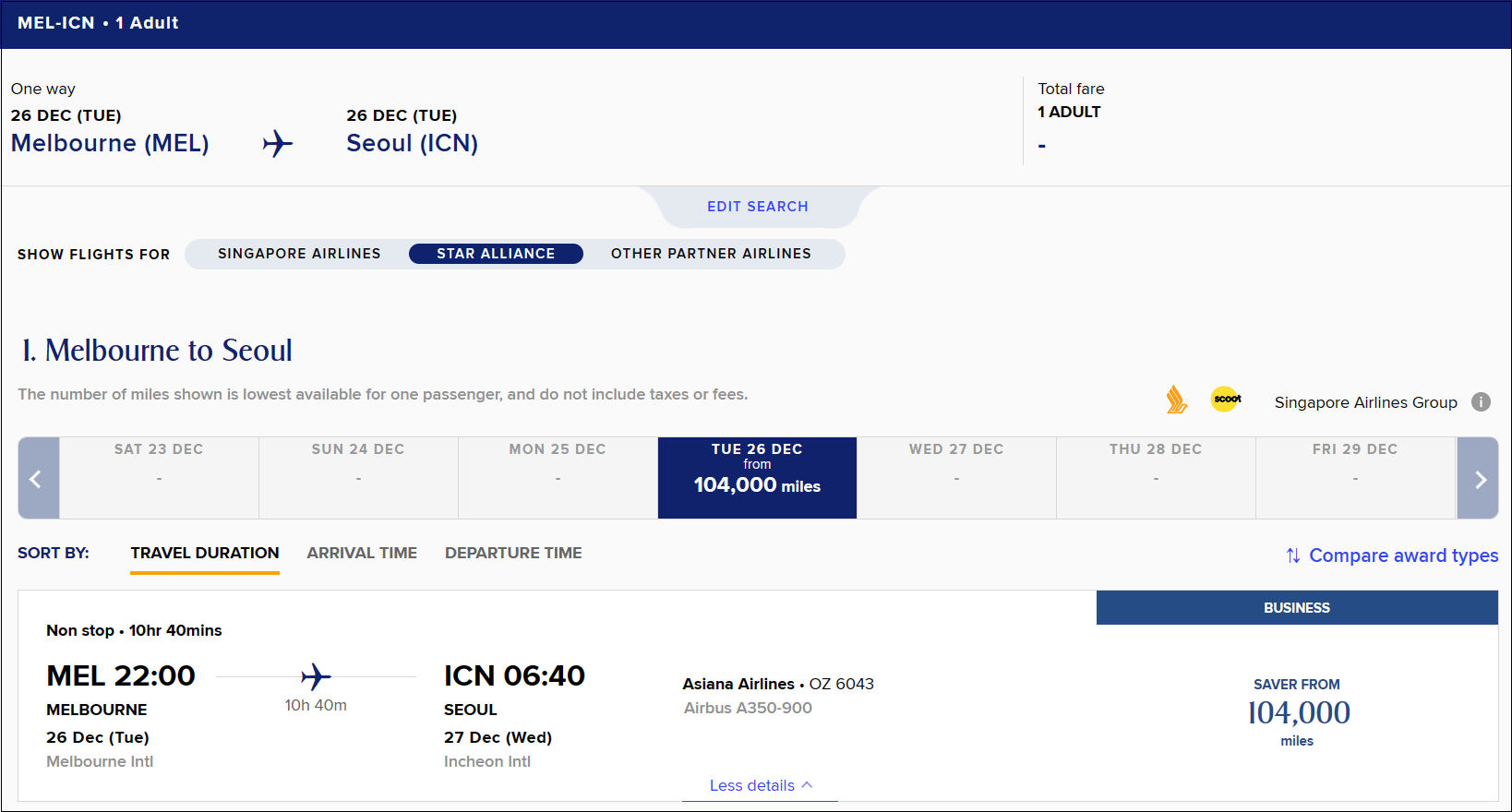Click Asiana Airlines OZ 6043 label
This screenshot has height=812, width=1512.
[x=778, y=685]
